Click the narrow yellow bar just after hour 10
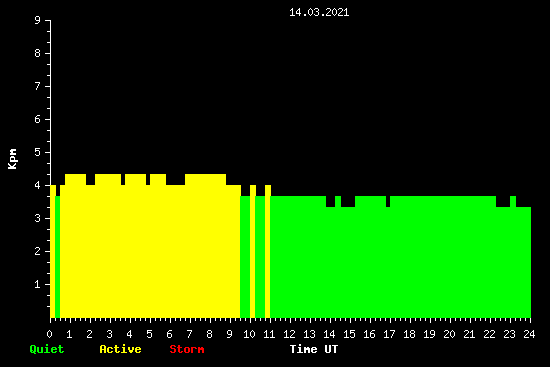 pos(253,251)
